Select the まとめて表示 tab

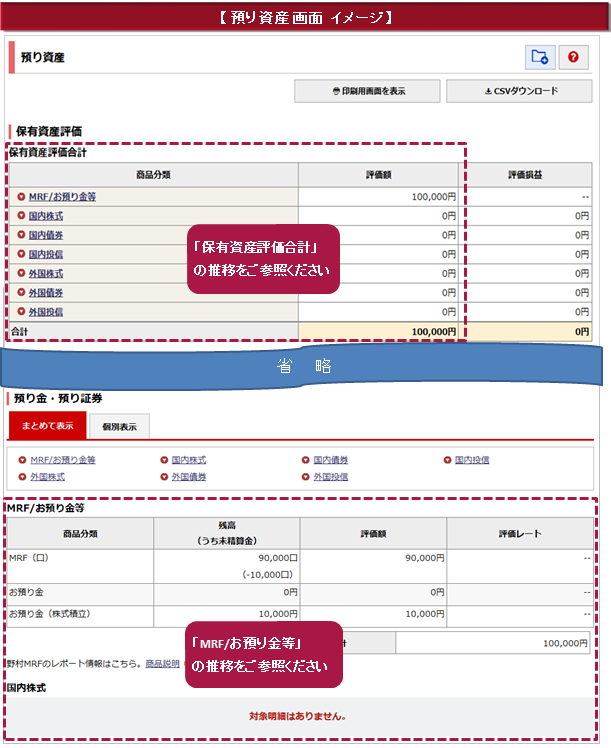click(x=48, y=426)
